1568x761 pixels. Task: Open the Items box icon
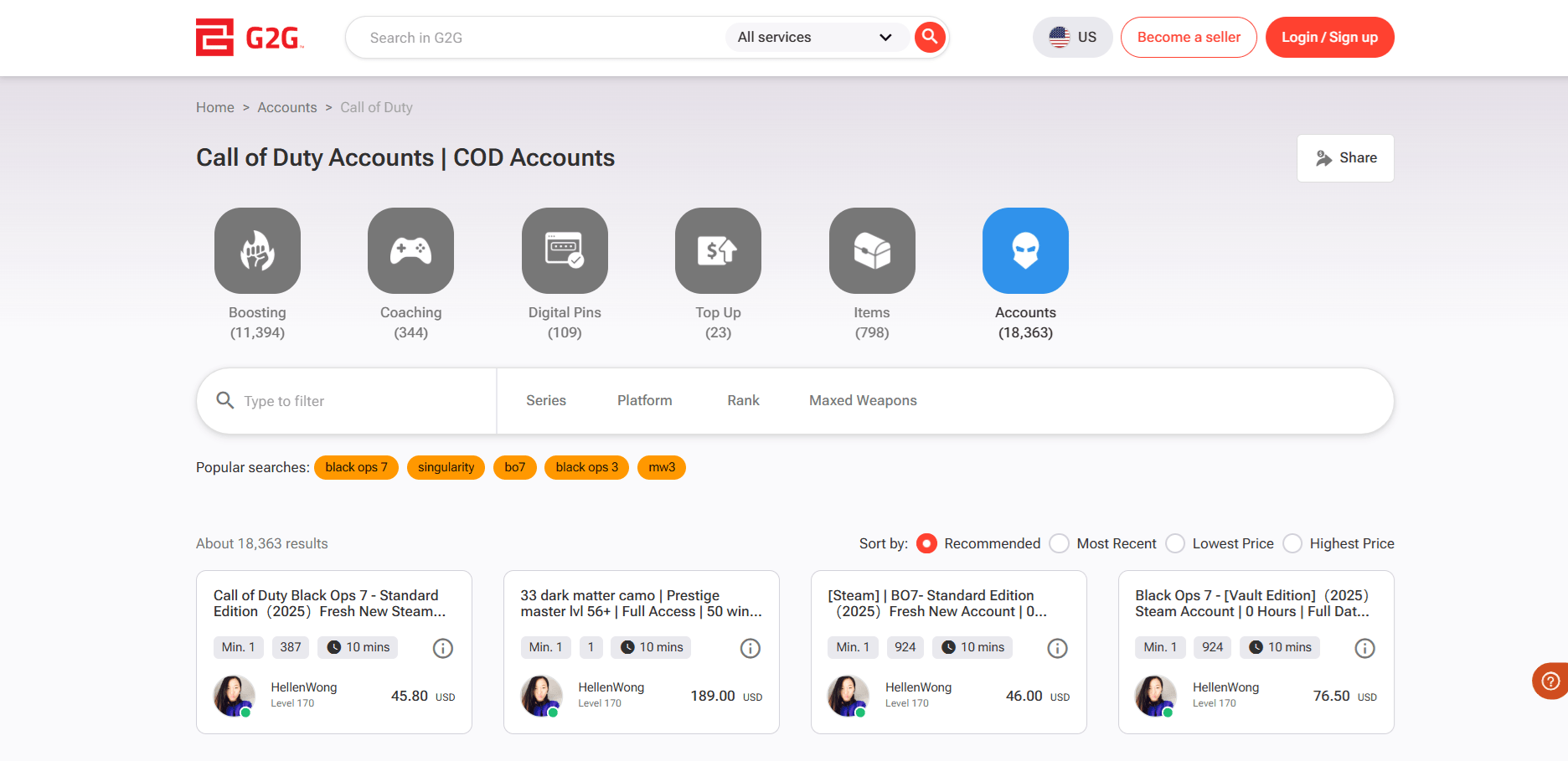872,250
